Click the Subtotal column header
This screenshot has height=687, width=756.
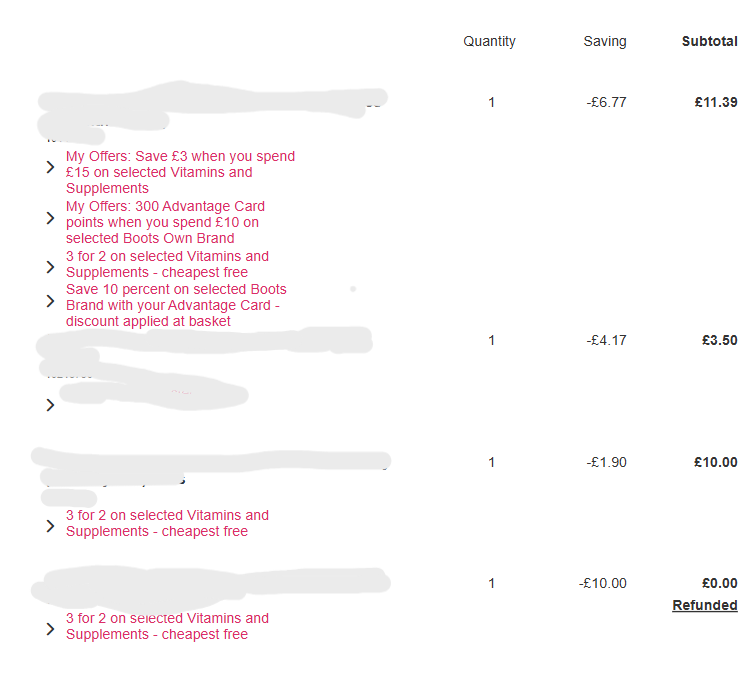click(x=709, y=41)
